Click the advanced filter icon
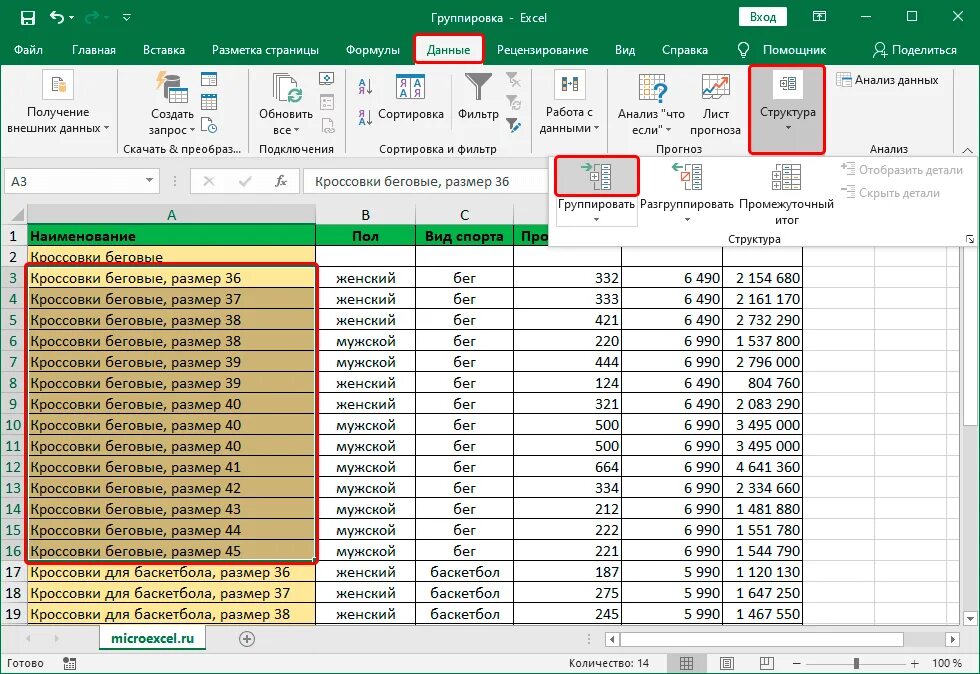 coord(513,125)
